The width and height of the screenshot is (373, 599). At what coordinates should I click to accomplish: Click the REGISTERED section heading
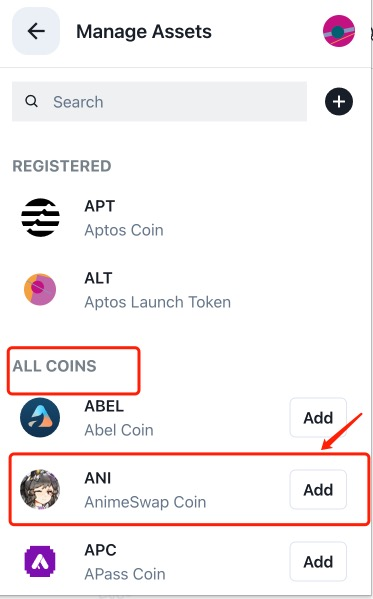click(x=62, y=166)
